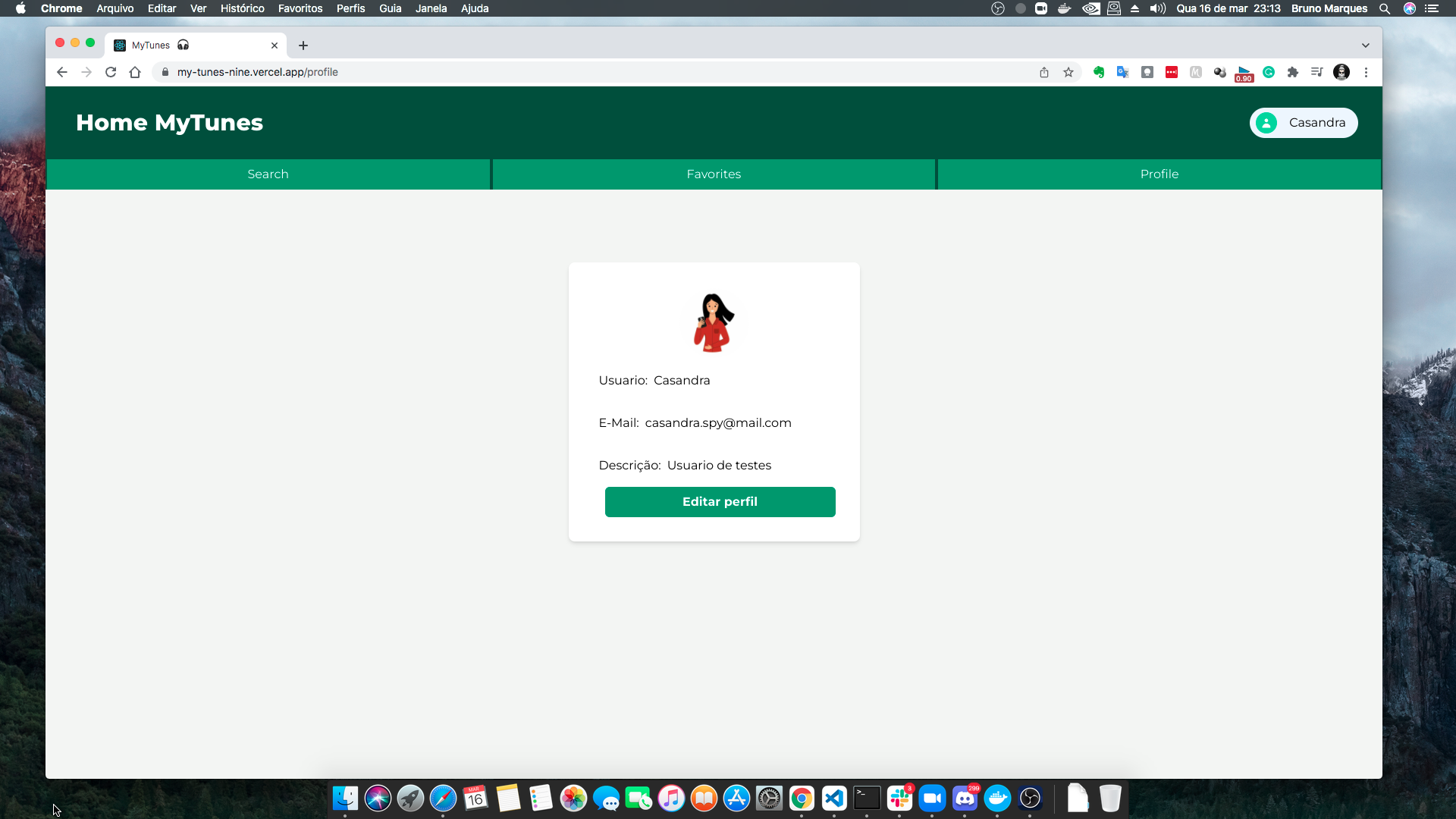Image resolution: width=1456 pixels, height=819 pixels.
Task: Click the Grammarly extension icon
Action: (1269, 72)
